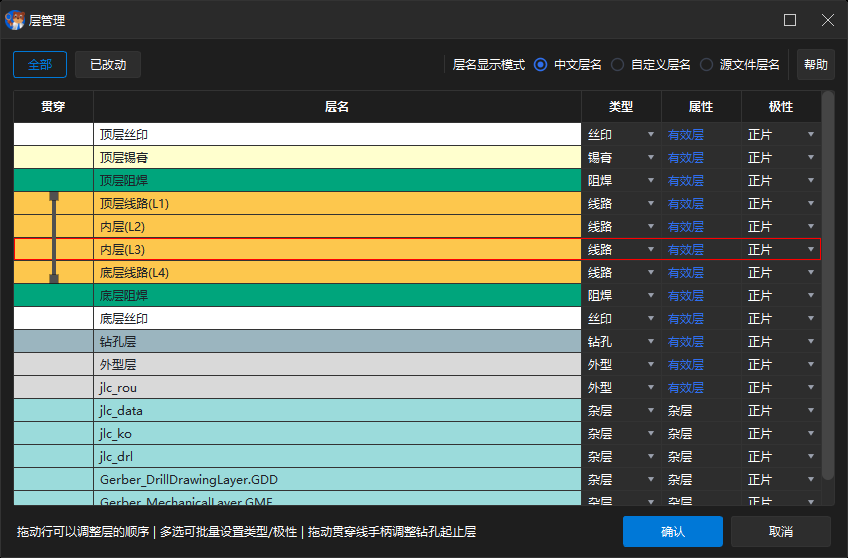Select the jlc_rou layer name
Viewport: 848px width, 558px height.
[118, 388]
